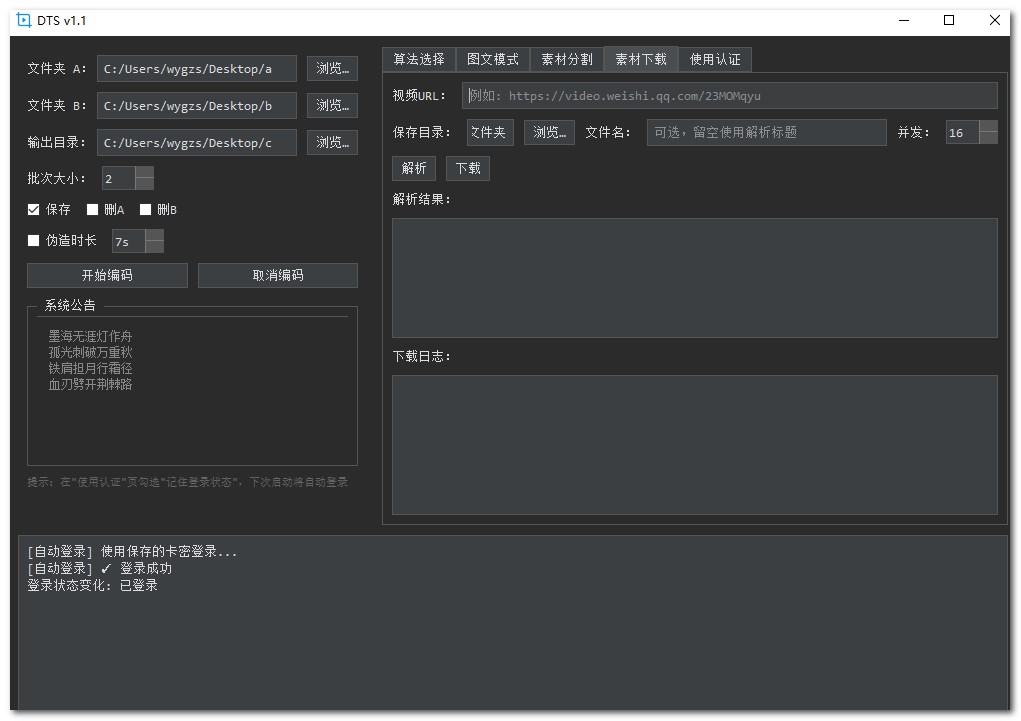Switch to the 算法选择 tab
The image size is (1021, 721).
[418, 60]
